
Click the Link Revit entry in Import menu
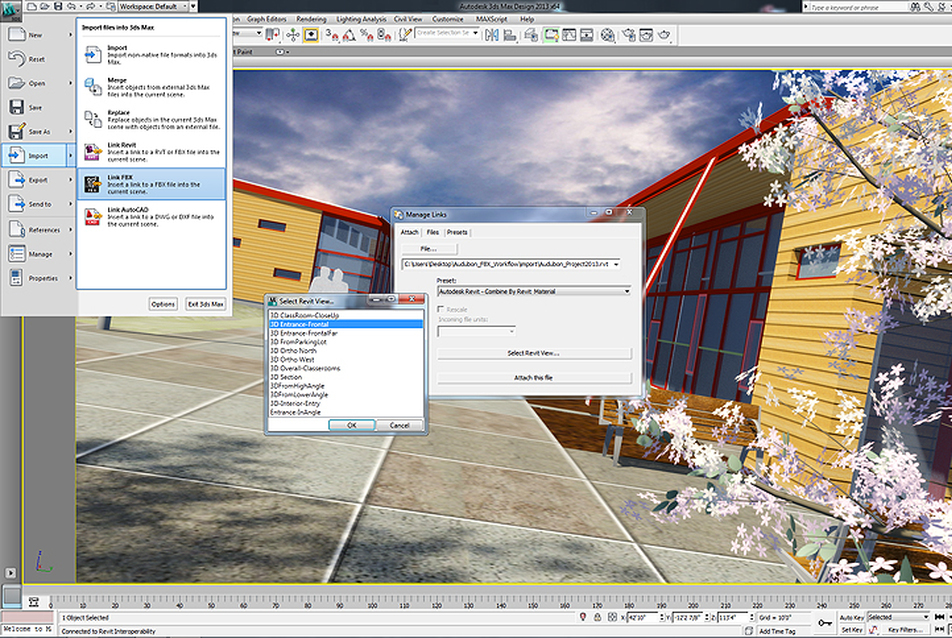[152, 152]
